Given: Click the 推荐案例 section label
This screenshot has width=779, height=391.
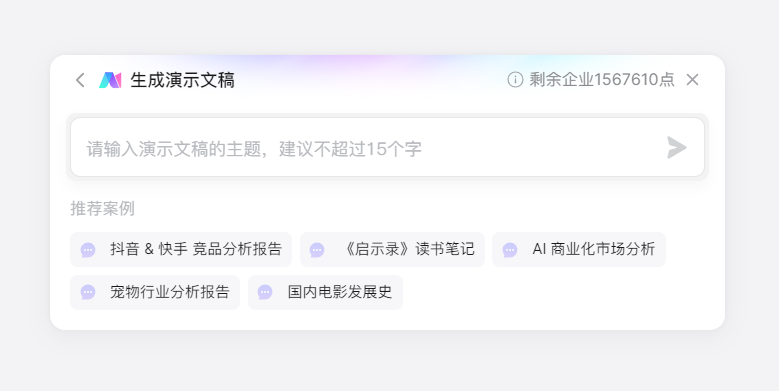Looking at the screenshot, I should pos(102,209).
